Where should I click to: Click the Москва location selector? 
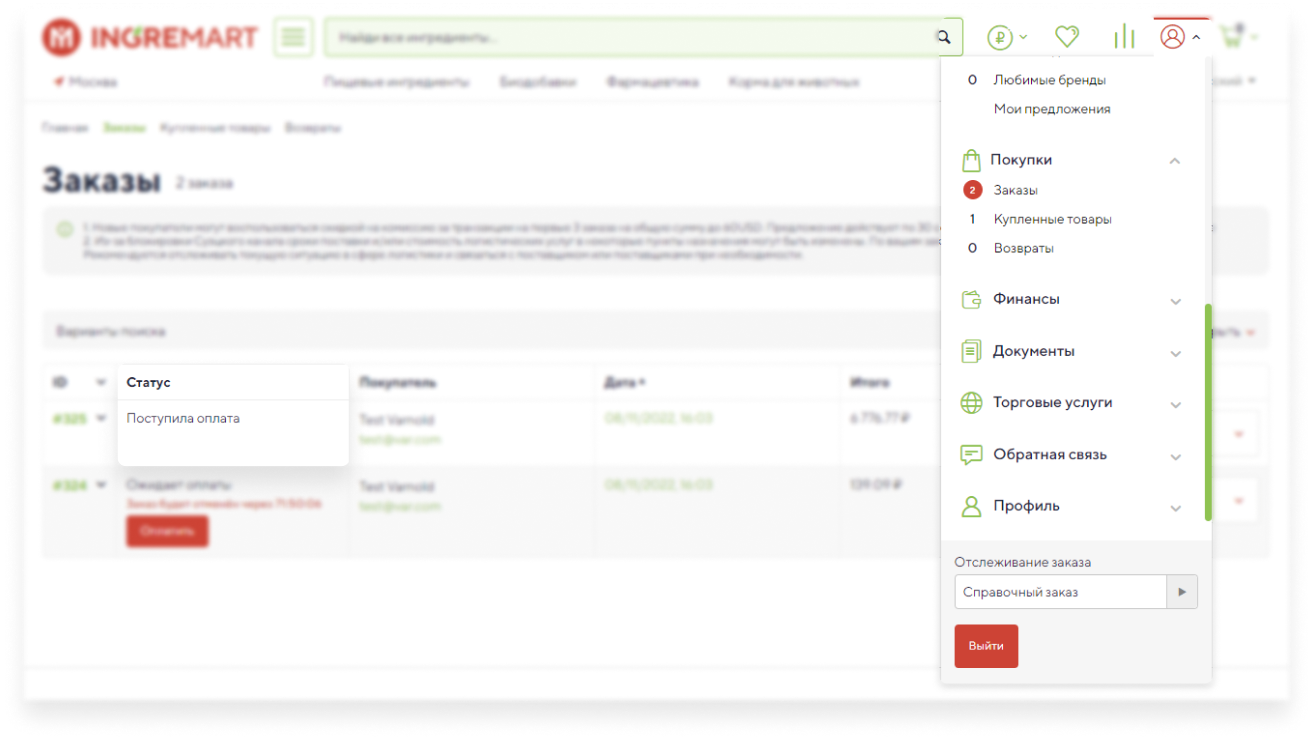tap(86, 82)
